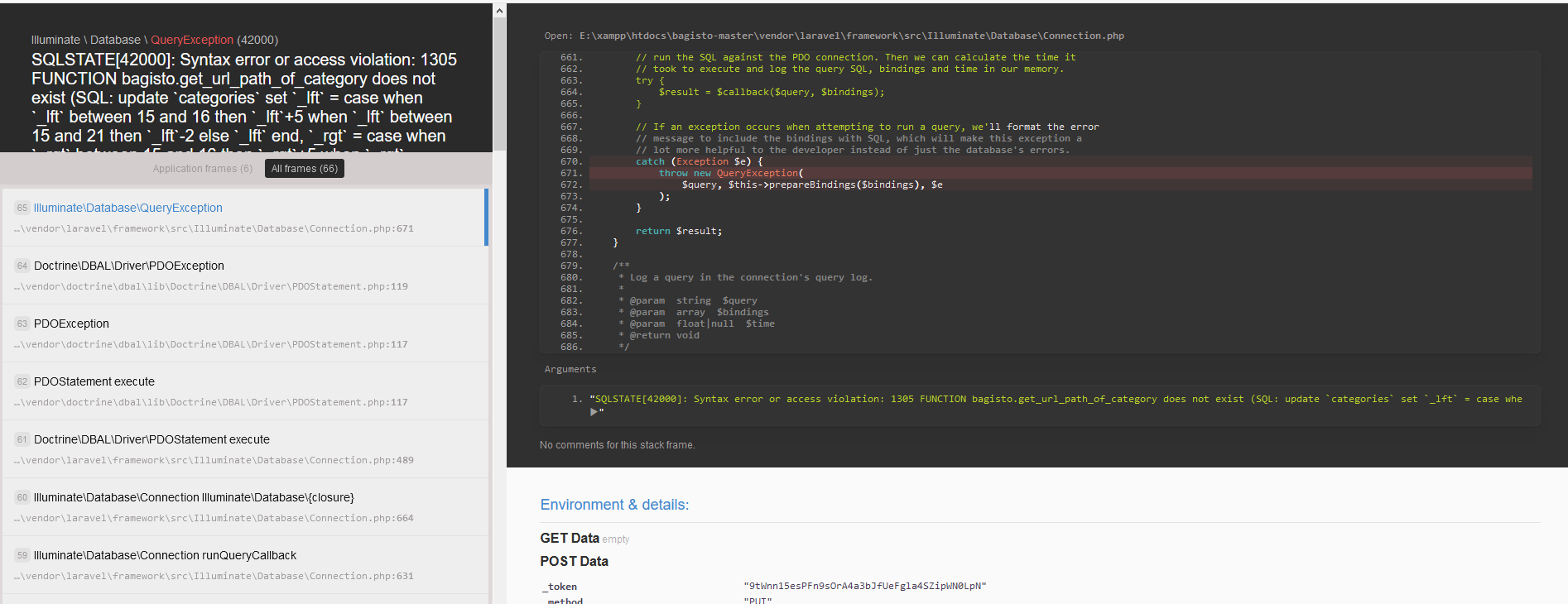
Task: Switch to Application frames (6) tab
Action: (x=202, y=169)
